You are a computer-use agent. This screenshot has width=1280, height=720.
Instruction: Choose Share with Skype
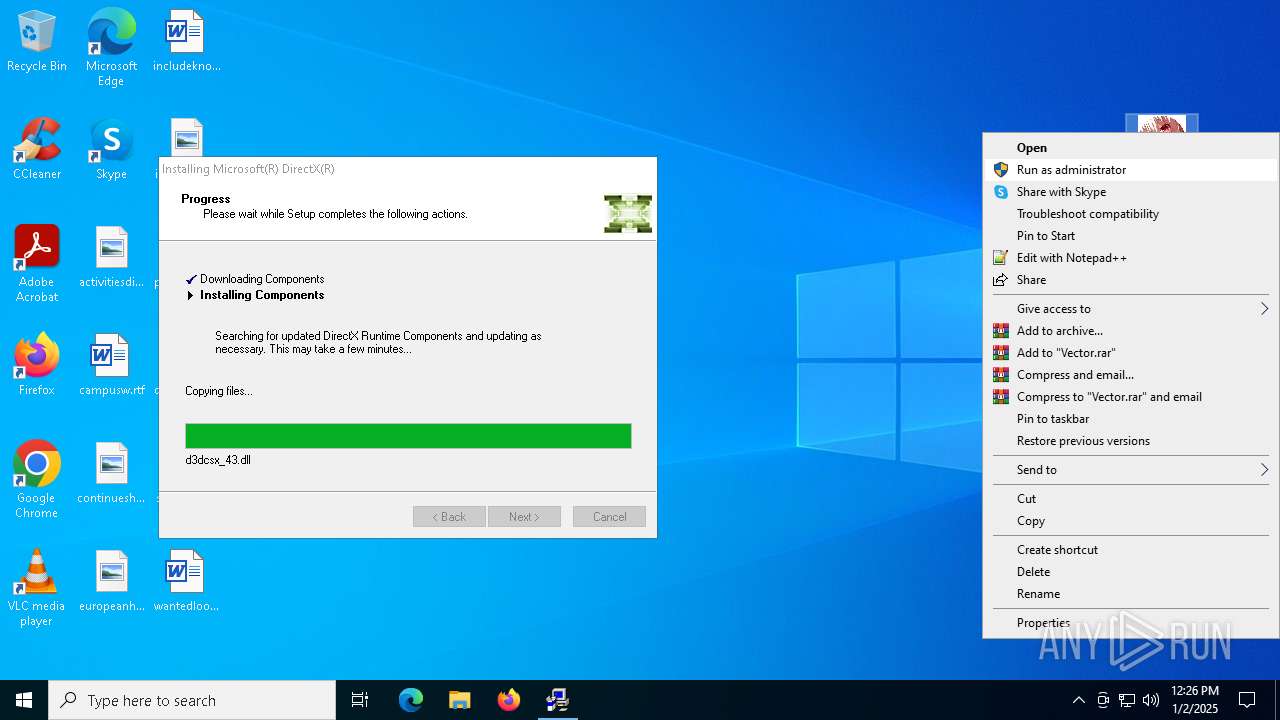(x=1131, y=192)
